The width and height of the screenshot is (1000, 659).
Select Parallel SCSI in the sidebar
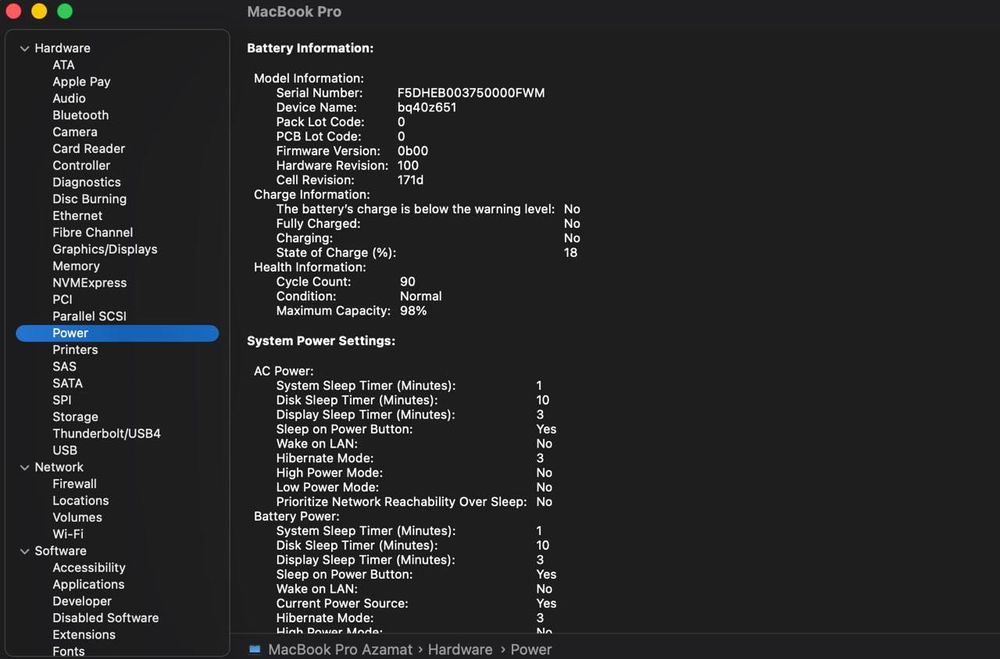[x=89, y=316]
